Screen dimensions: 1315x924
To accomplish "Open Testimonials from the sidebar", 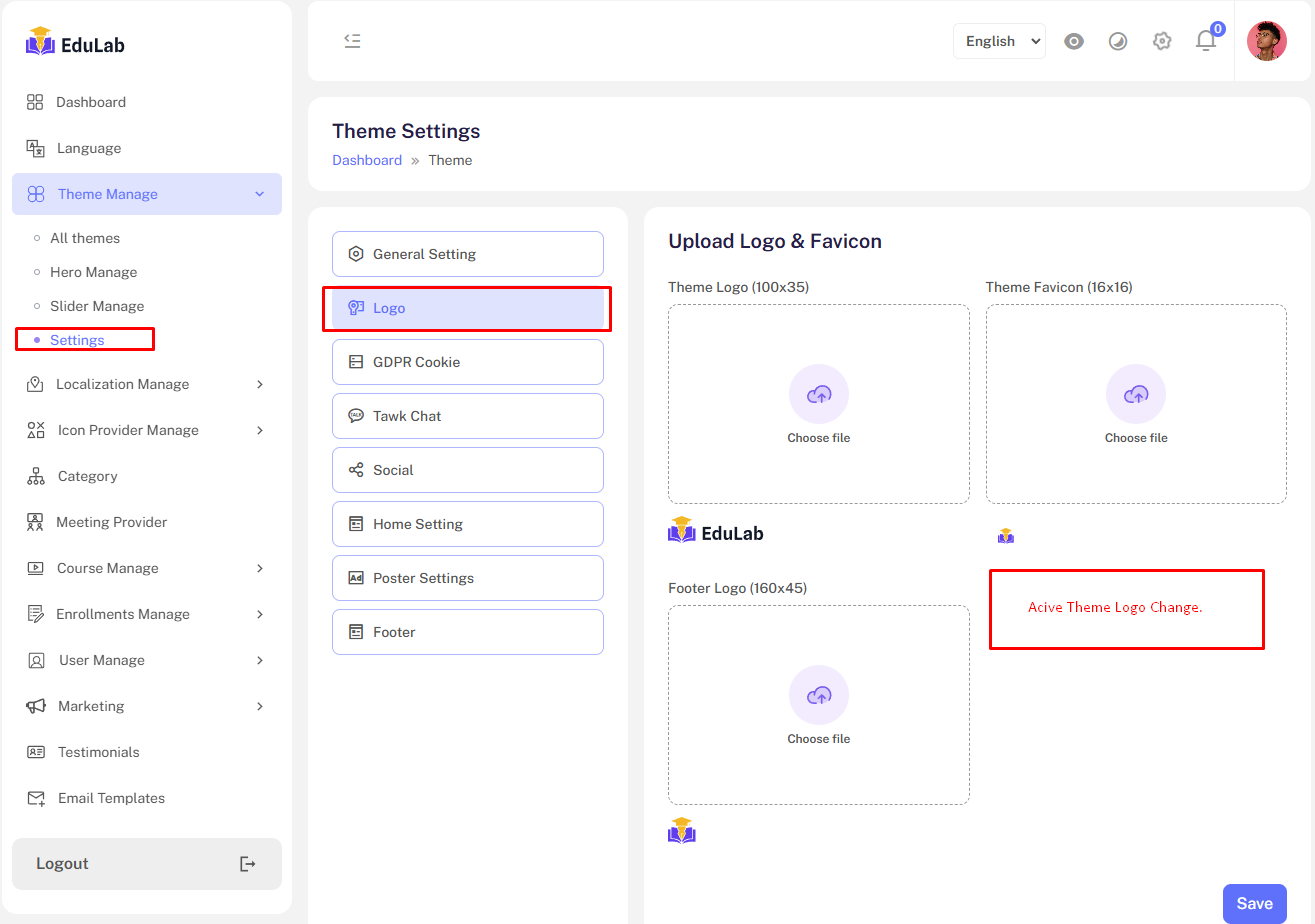I will 98,752.
